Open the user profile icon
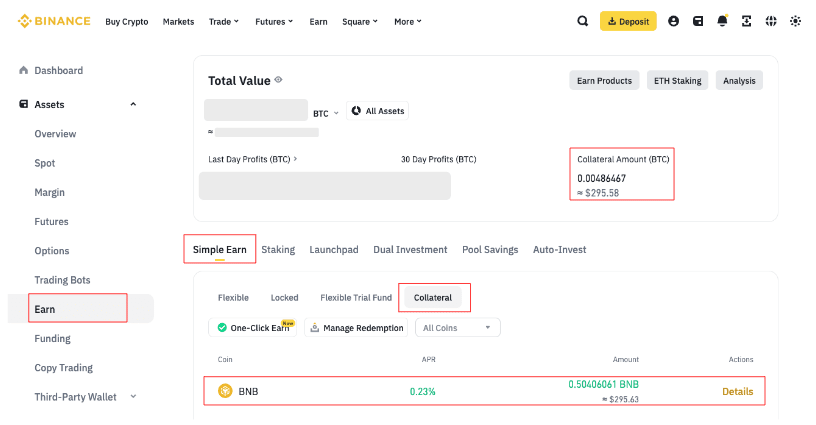The width and height of the screenshot is (816, 425). (673, 21)
